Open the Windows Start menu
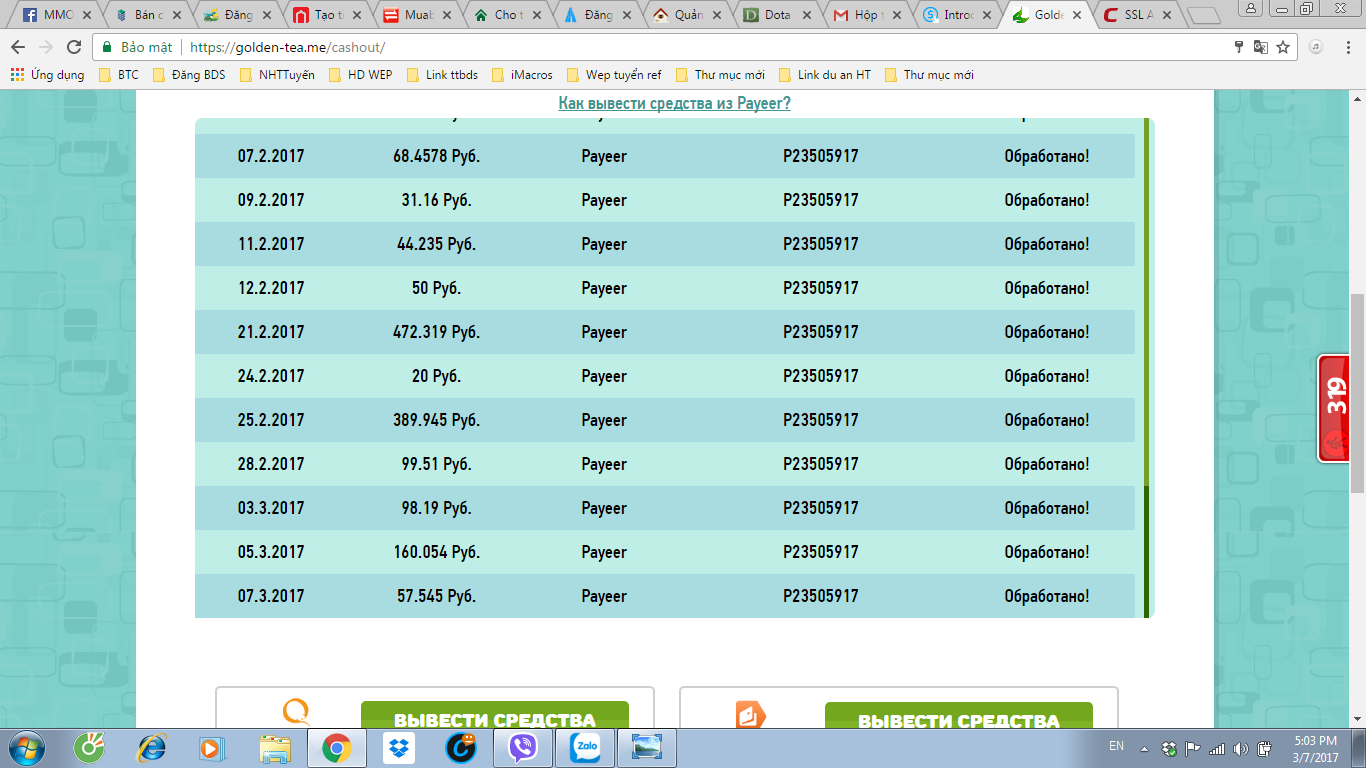 click(24, 748)
